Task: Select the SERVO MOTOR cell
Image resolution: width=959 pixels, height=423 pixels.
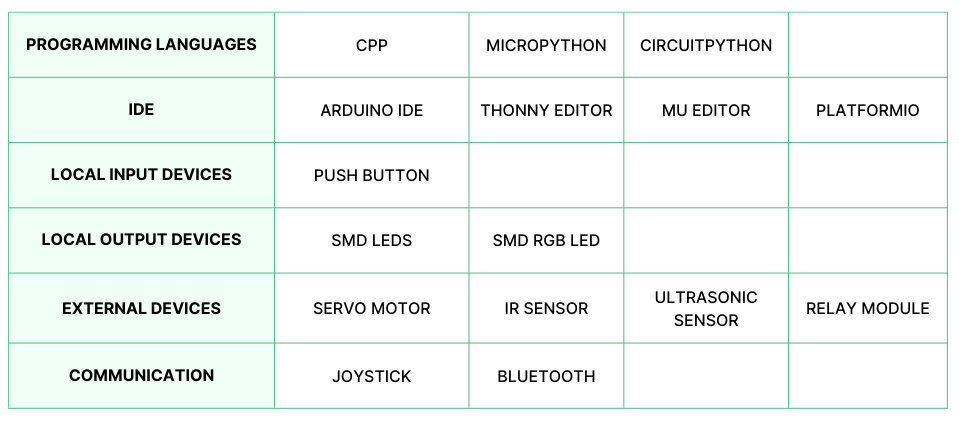Action: pos(371,309)
